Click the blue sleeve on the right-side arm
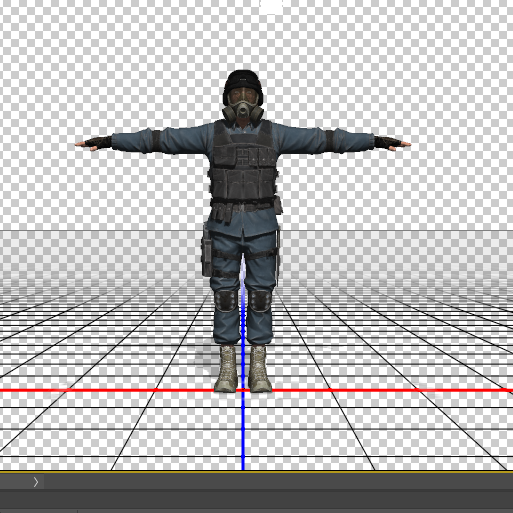 tap(324, 140)
